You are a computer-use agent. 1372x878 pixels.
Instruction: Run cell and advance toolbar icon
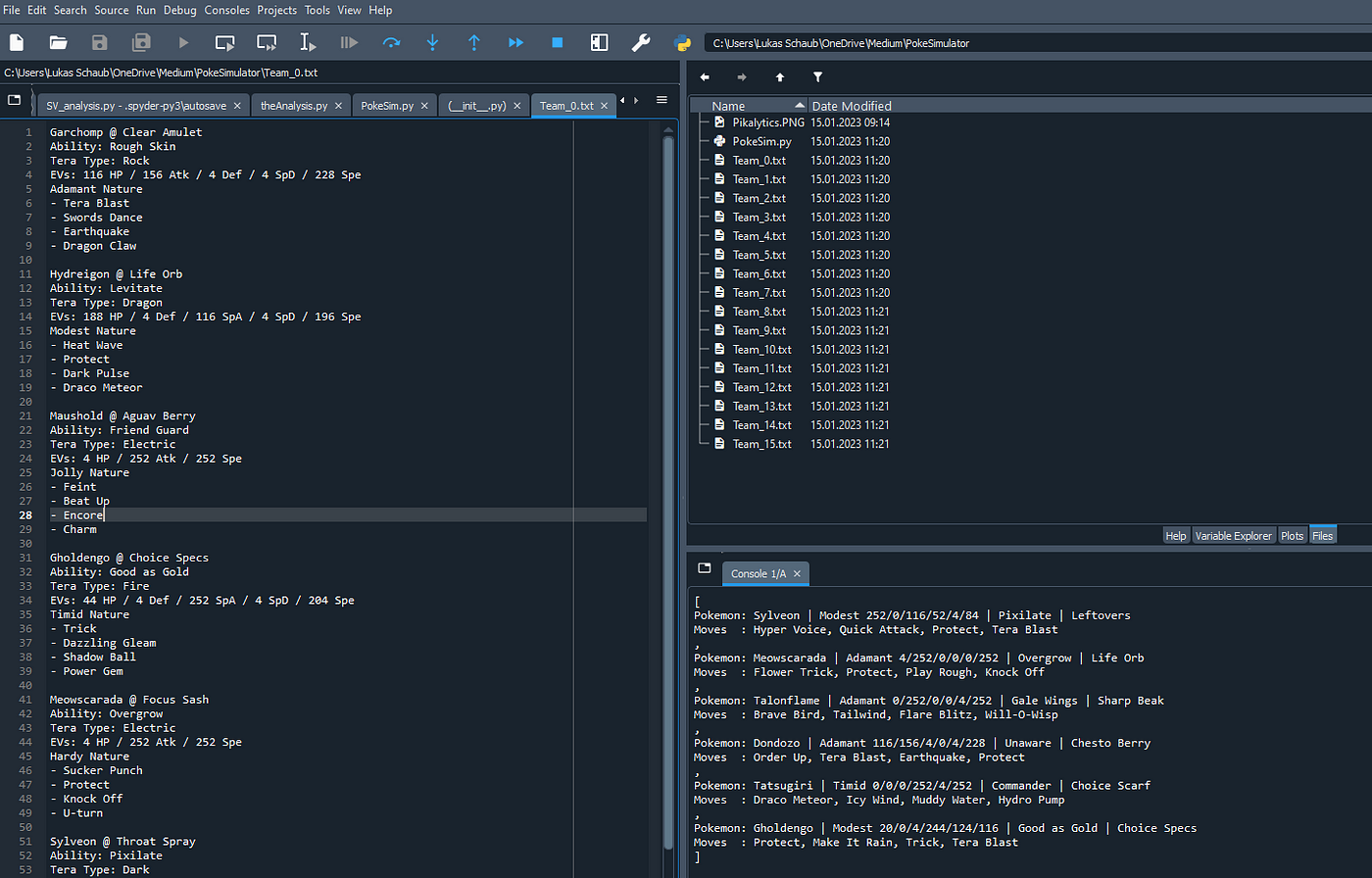point(267,42)
